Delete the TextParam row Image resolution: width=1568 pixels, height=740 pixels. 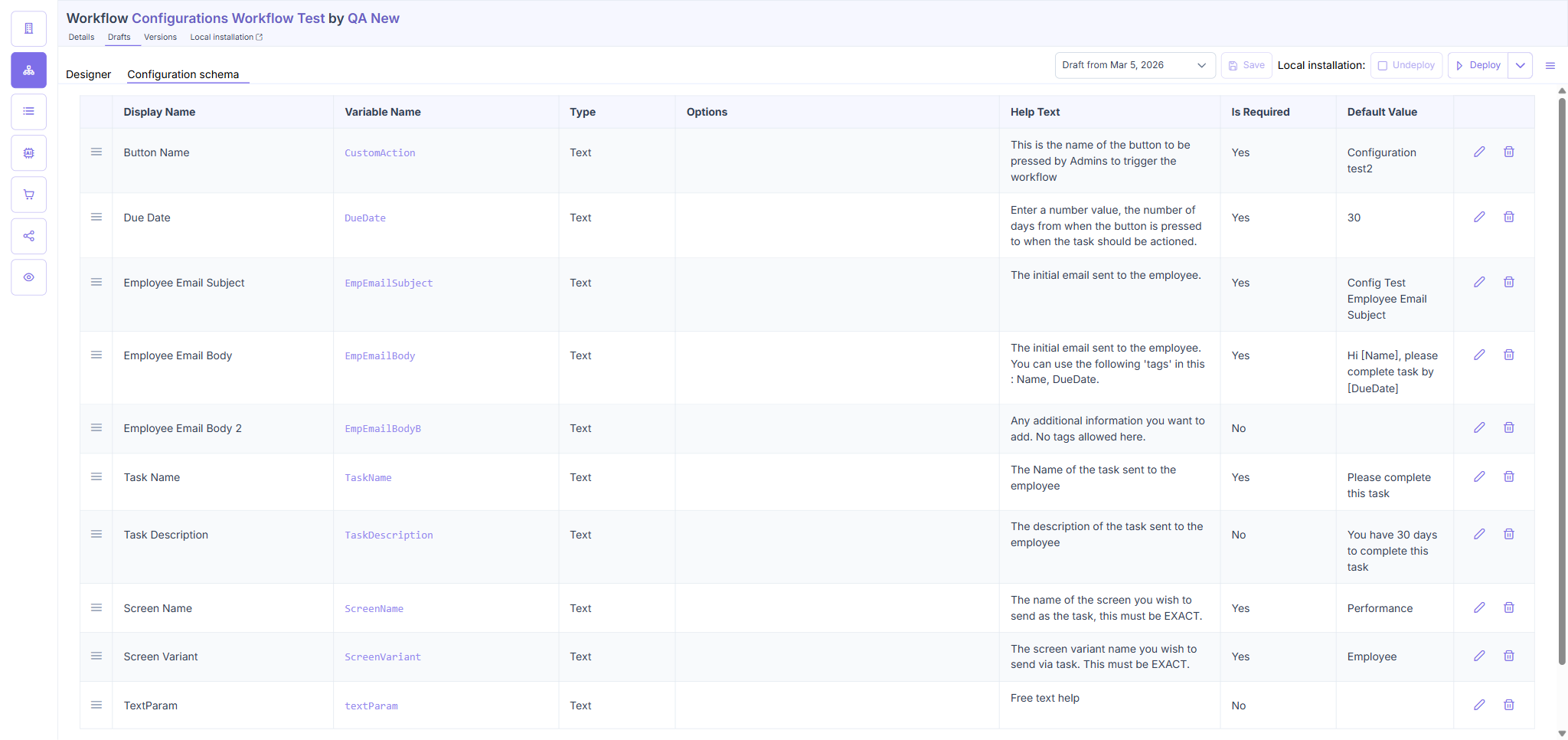tap(1509, 705)
